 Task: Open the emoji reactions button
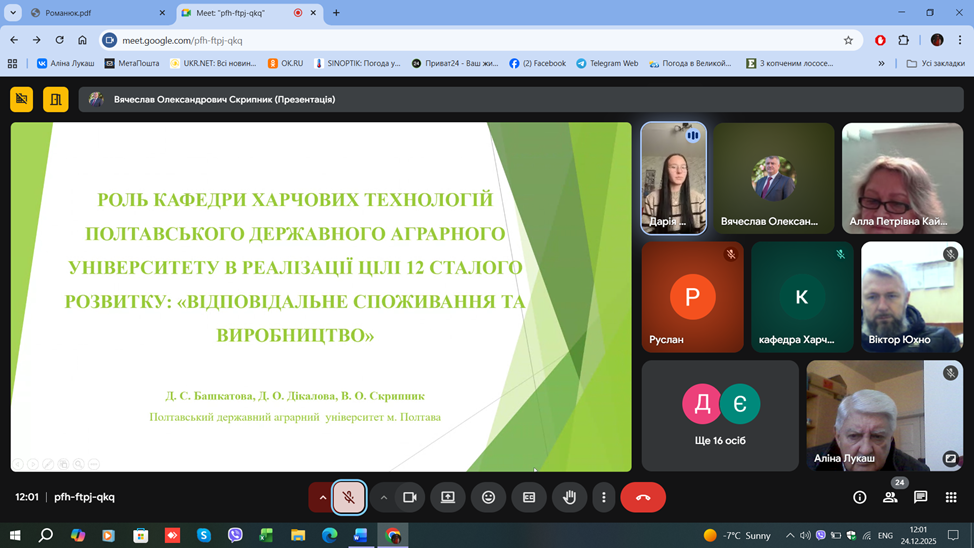(488, 497)
